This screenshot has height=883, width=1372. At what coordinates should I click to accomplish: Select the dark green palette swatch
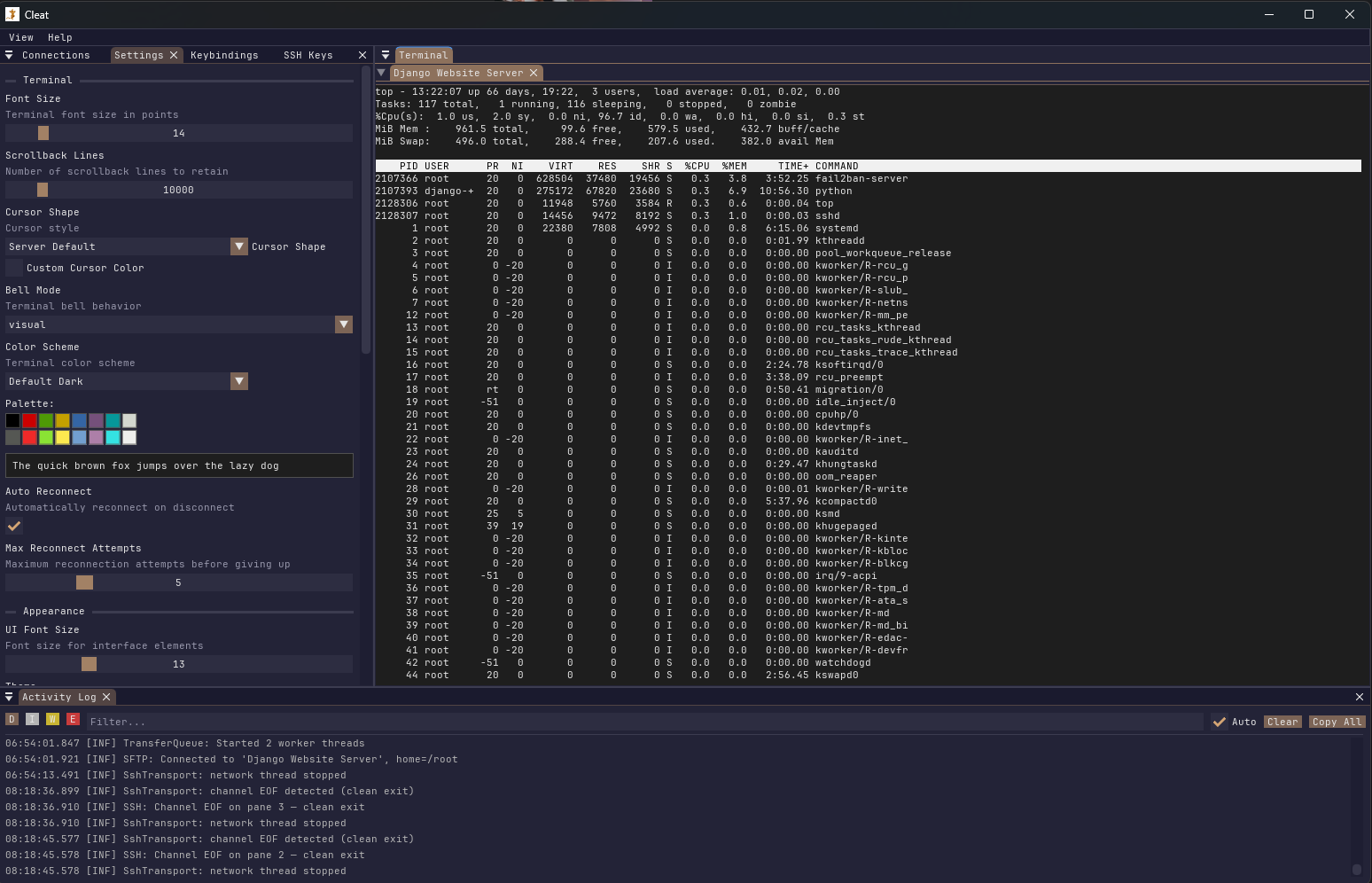pyautogui.click(x=46, y=420)
